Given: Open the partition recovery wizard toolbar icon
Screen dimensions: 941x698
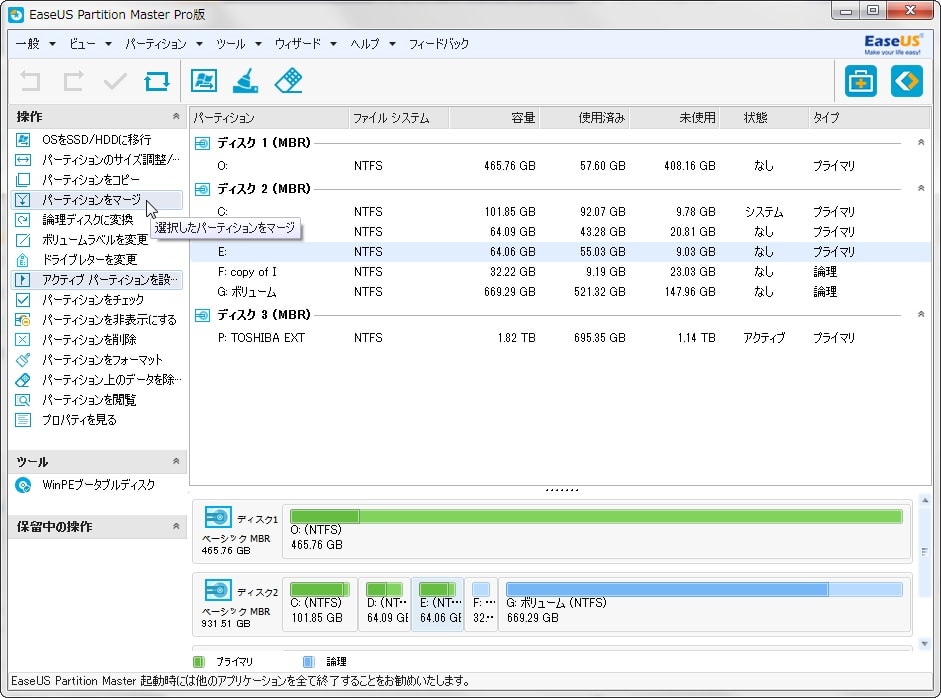Looking at the screenshot, I should (204, 81).
